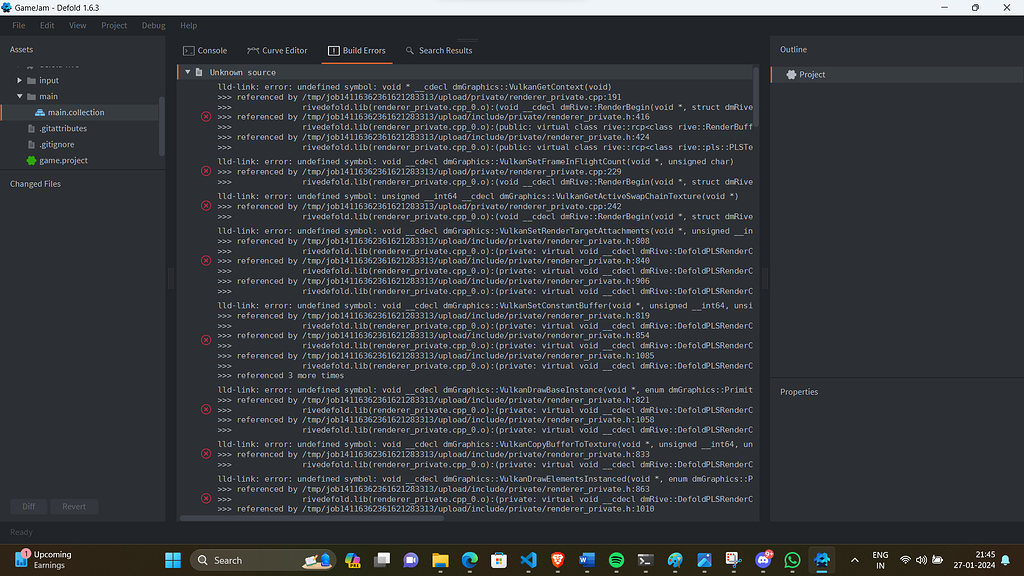Collapse the Unknown source error group
1024x576 pixels.
click(186, 72)
